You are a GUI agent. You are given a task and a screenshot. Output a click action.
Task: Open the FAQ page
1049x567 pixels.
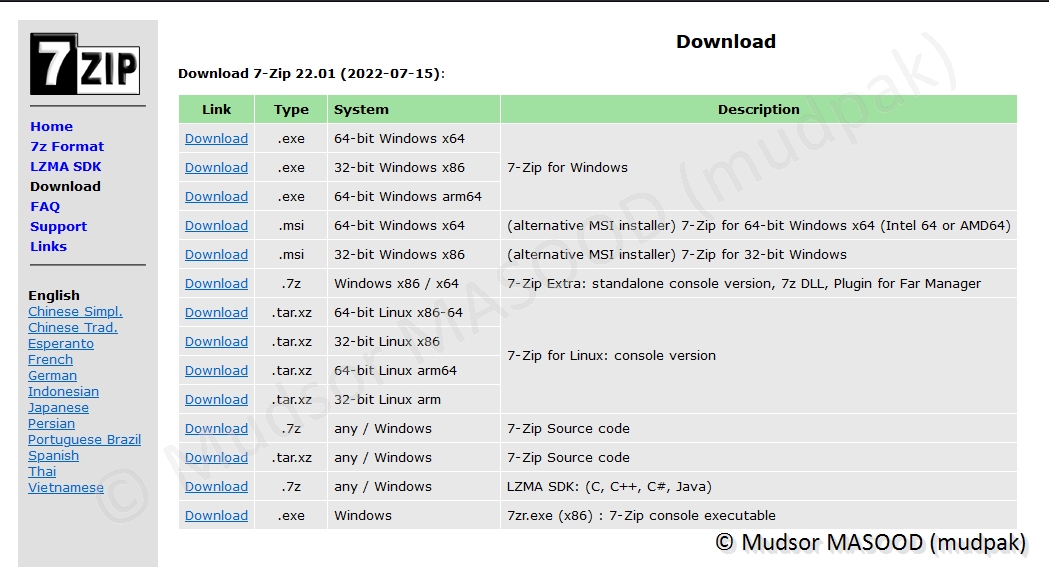point(45,207)
